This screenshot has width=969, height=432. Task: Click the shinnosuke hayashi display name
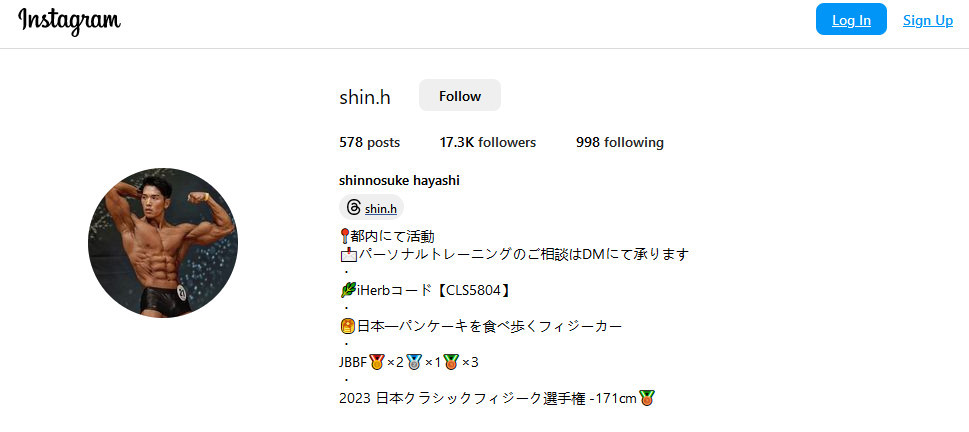pyautogui.click(x=399, y=181)
